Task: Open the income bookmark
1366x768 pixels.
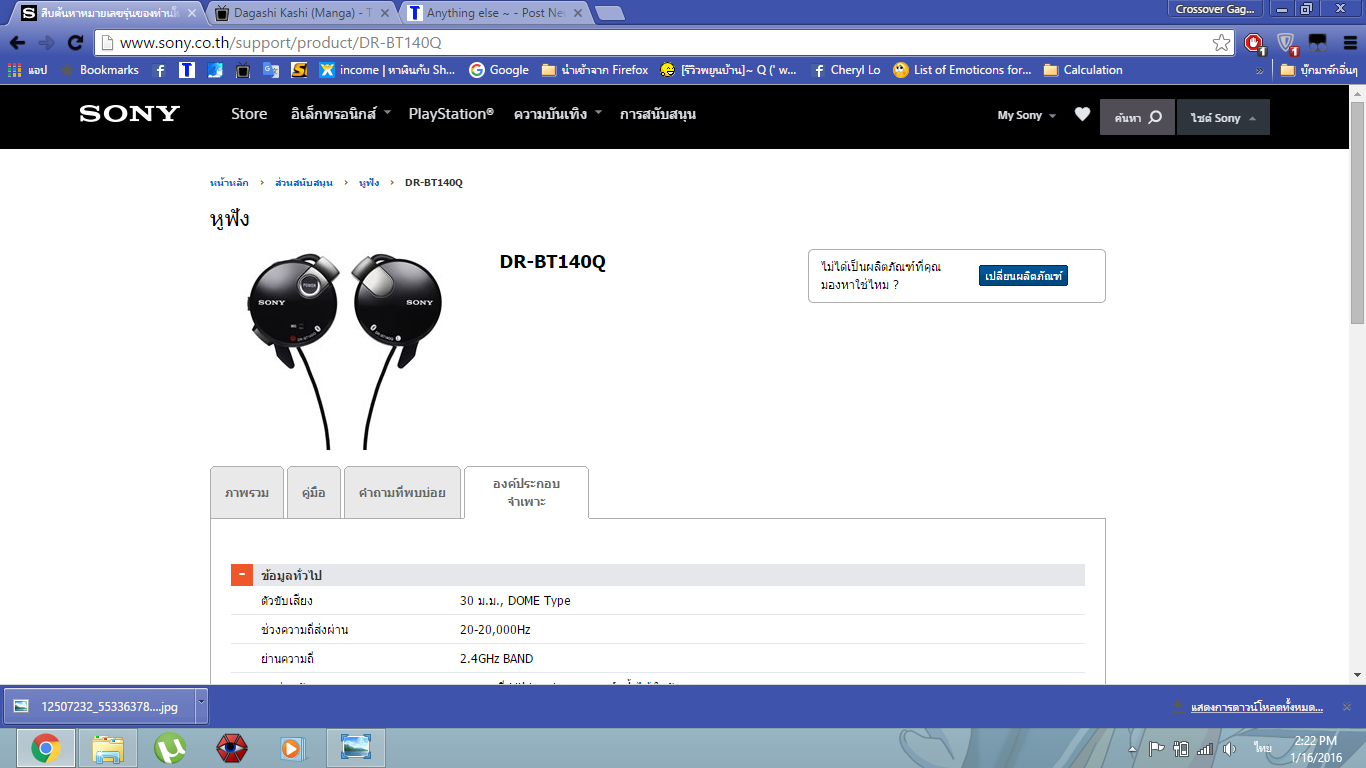Action: pyautogui.click(x=387, y=70)
